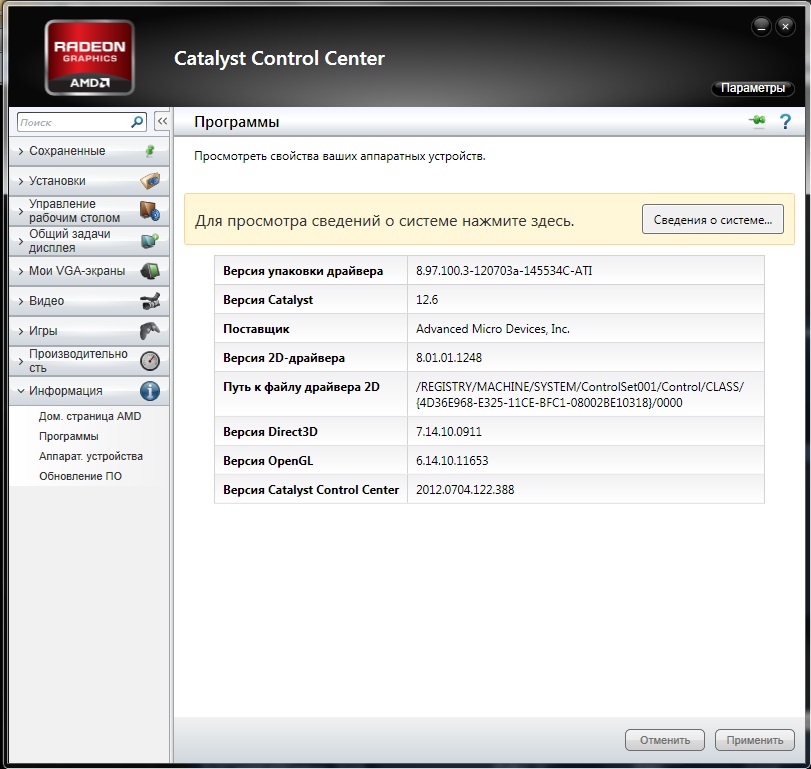Click the Версия упаковки драйвера label

click(303, 271)
